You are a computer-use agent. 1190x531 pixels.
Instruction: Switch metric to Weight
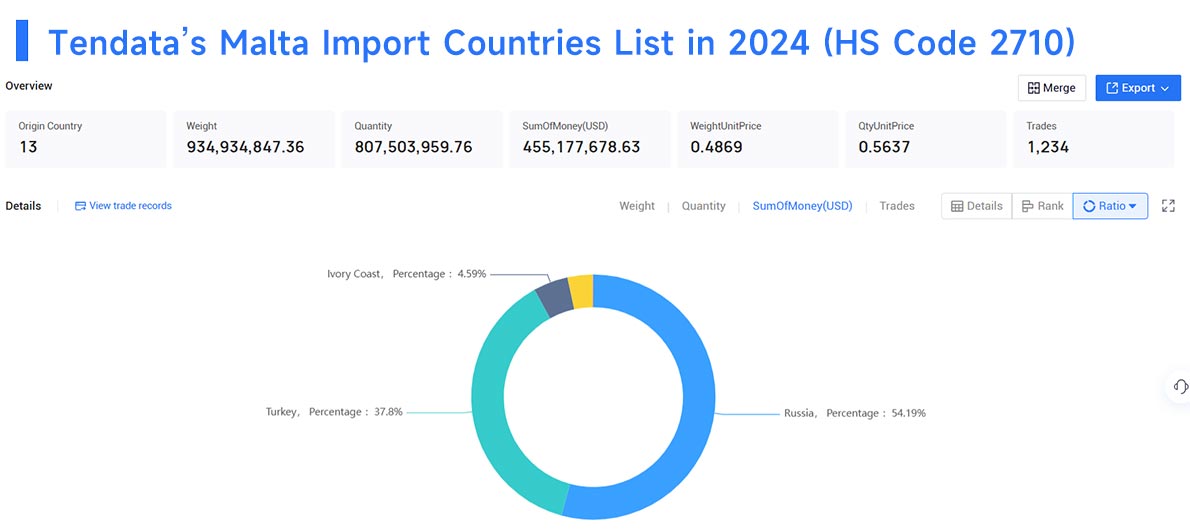click(x=637, y=206)
